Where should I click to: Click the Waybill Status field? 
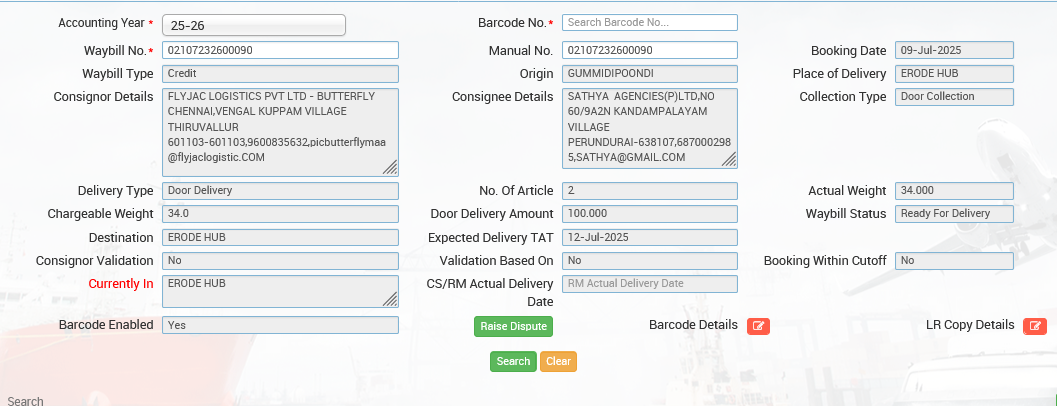pyautogui.click(x=954, y=214)
